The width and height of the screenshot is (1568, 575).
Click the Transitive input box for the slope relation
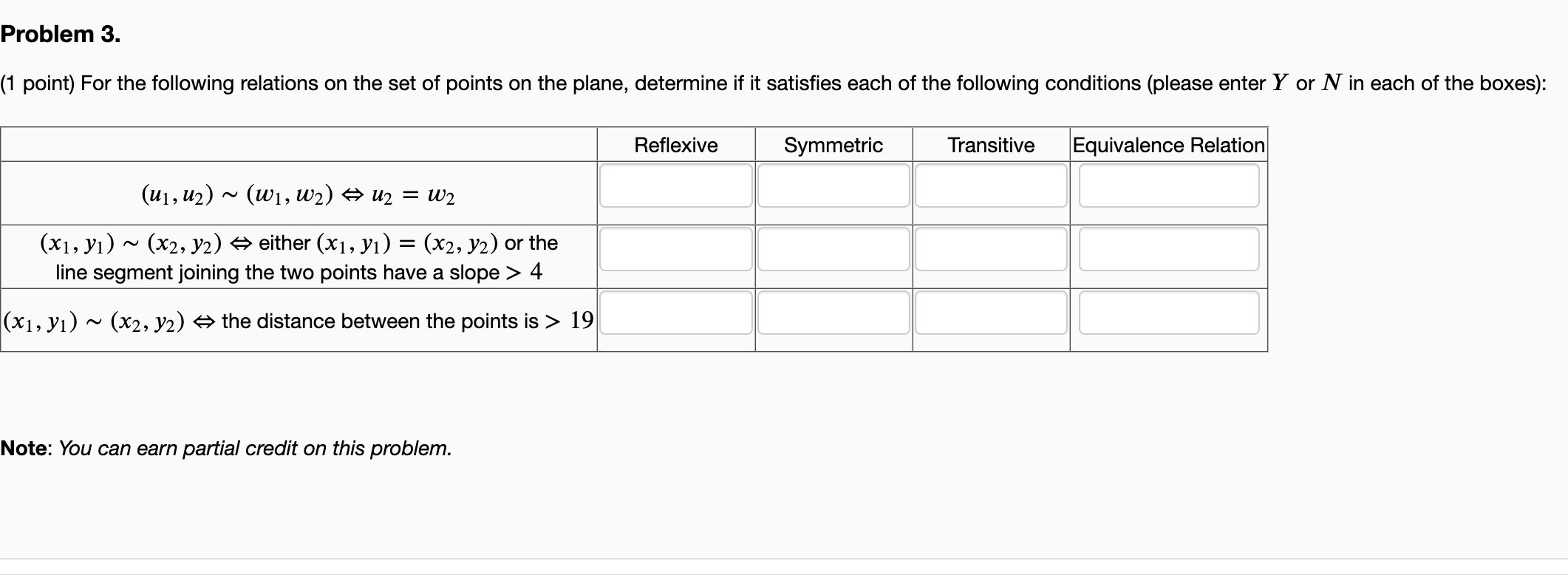[991, 251]
